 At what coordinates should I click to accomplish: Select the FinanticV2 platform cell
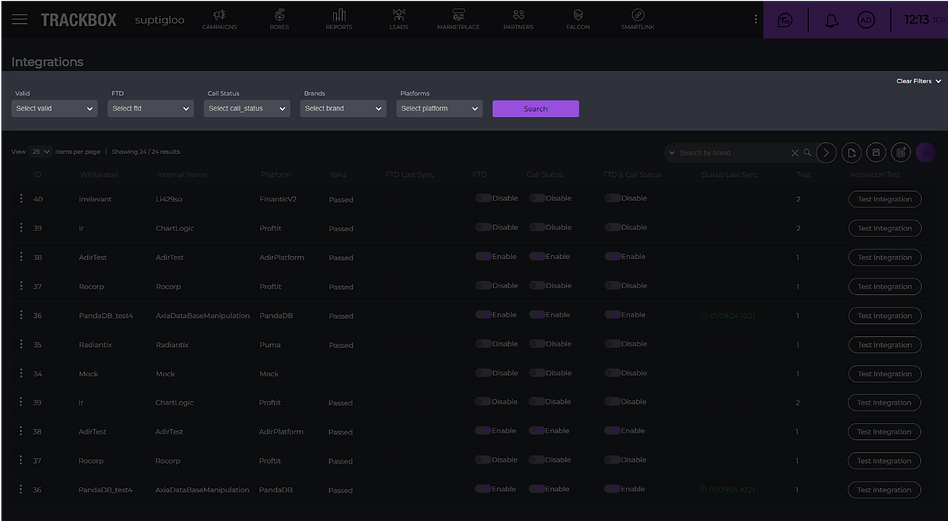[278, 199]
